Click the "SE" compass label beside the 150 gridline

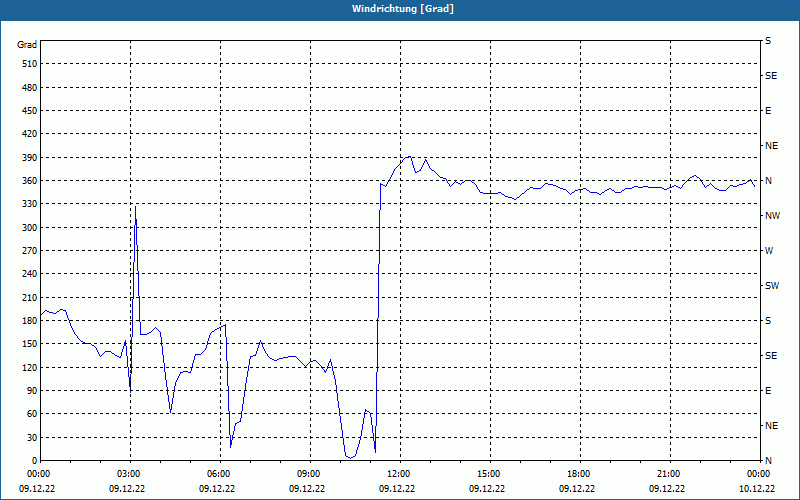[x=771, y=356]
